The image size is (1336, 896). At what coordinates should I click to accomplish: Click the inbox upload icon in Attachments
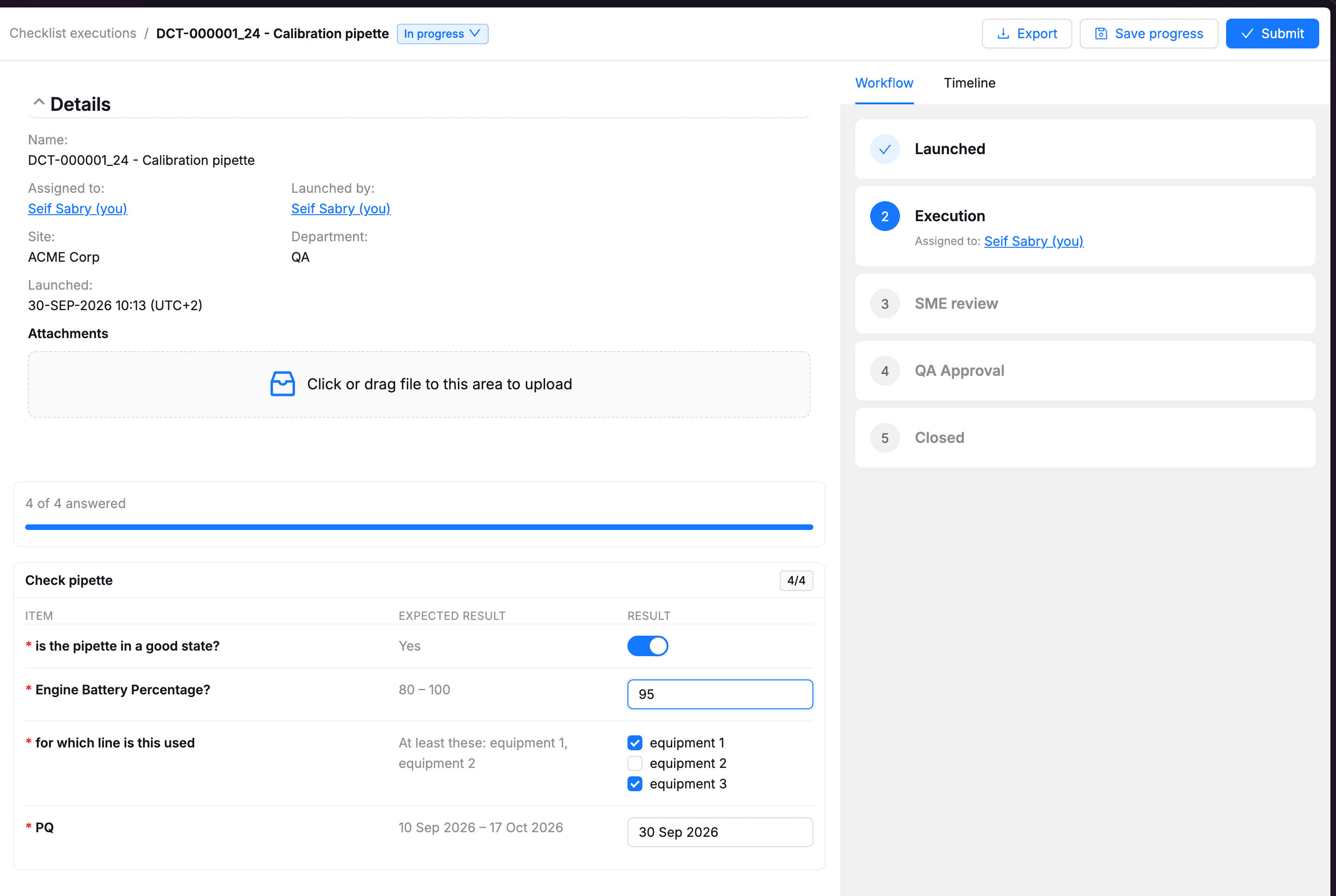pyautogui.click(x=282, y=384)
